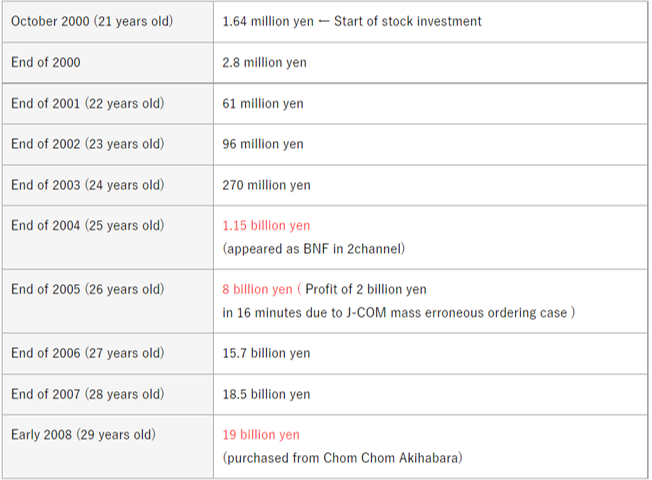Image resolution: width=652 pixels, height=480 pixels.
Task: Click the red "19 billion yen" text
Action: [261, 435]
